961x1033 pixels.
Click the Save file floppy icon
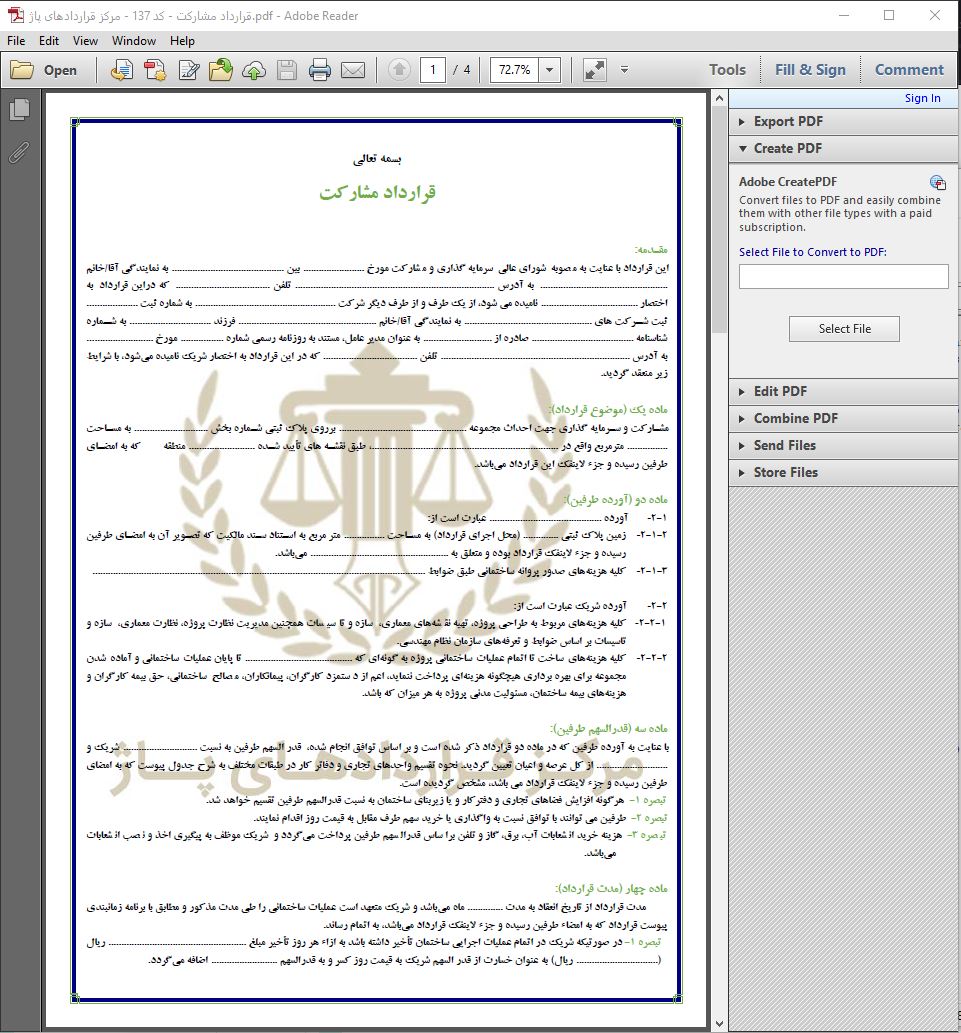[x=287, y=70]
